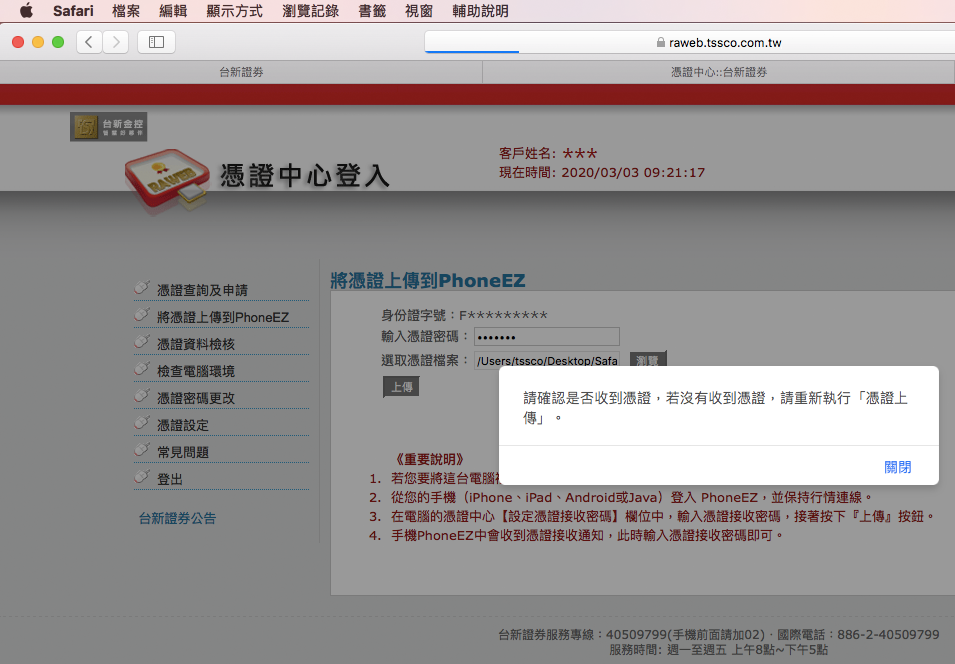Click the 憑證中心登入 title text
The width and height of the screenshot is (955, 664).
[x=305, y=175]
